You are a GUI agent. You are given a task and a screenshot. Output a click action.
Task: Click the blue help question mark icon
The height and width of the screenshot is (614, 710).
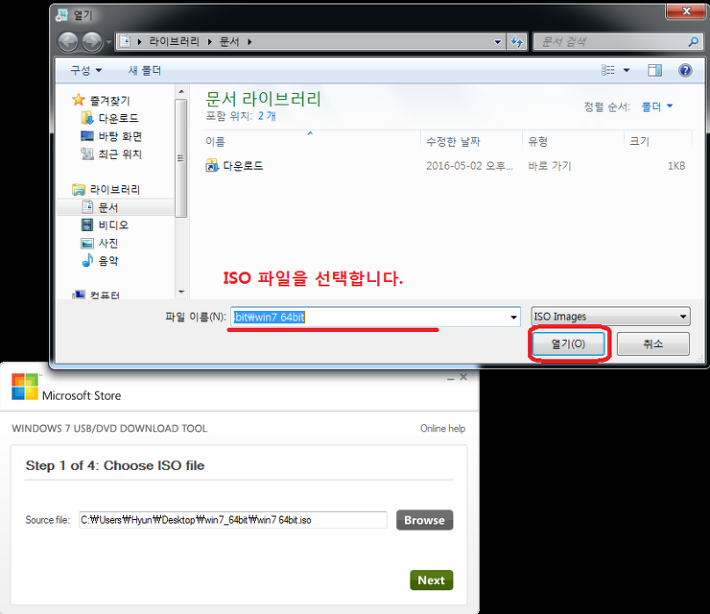tap(685, 70)
